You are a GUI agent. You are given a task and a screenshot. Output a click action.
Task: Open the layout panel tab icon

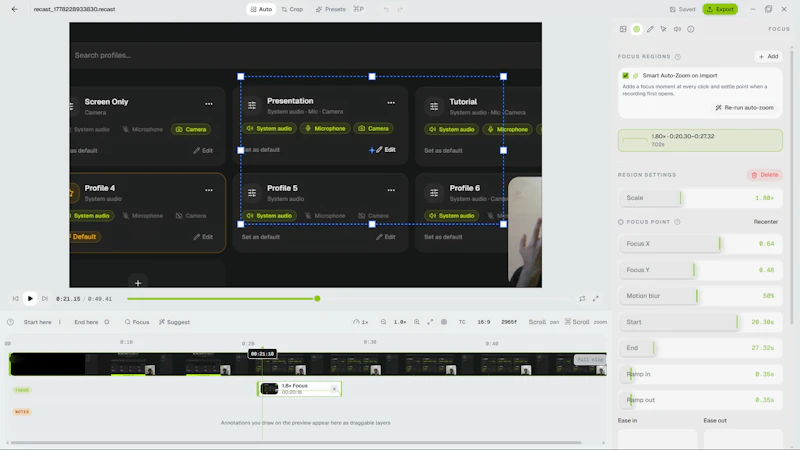tap(623, 29)
